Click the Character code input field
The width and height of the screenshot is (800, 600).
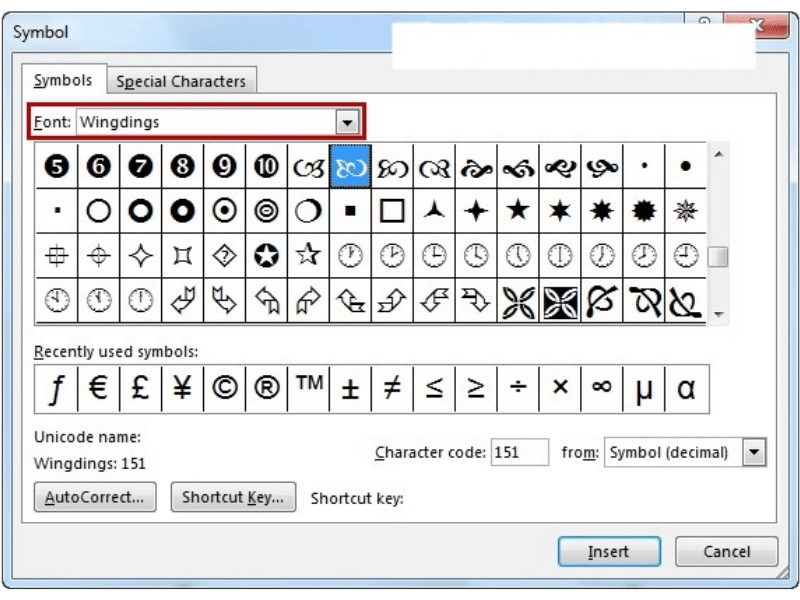(x=520, y=453)
